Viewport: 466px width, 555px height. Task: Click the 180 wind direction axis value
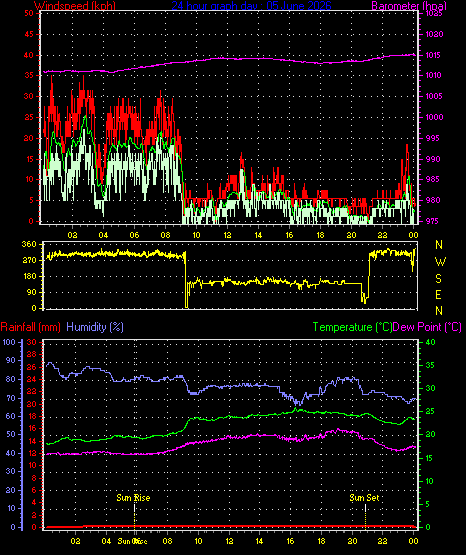pos(29,276)
